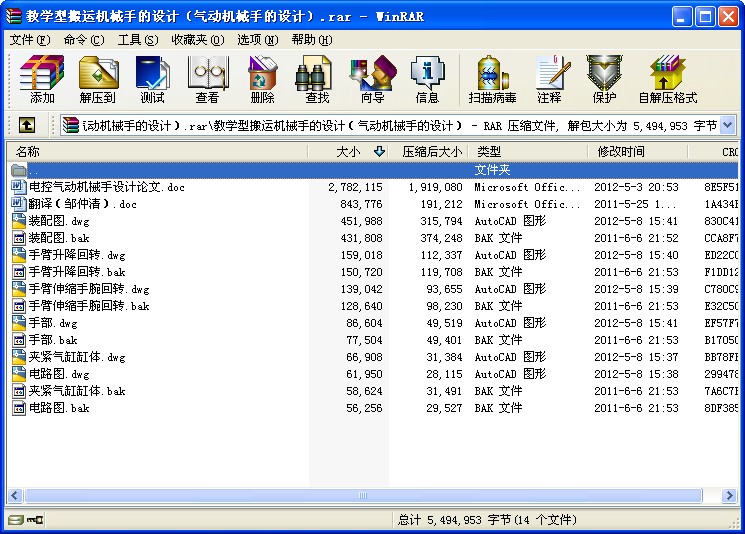Image resolution: width=745 pixels, height=534 pixels.
Task: Click the horizontal scrollbar right arrow
Action: coord(729,496)
